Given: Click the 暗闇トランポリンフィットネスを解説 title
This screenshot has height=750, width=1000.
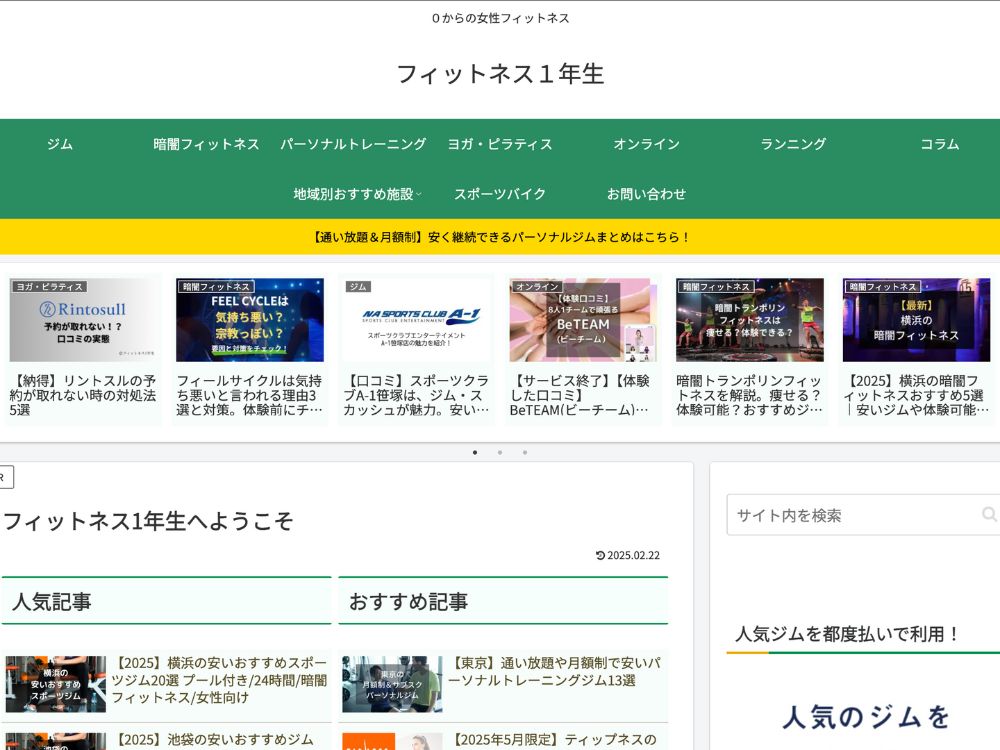Looking at the screenshot, I should coord(749,395).
